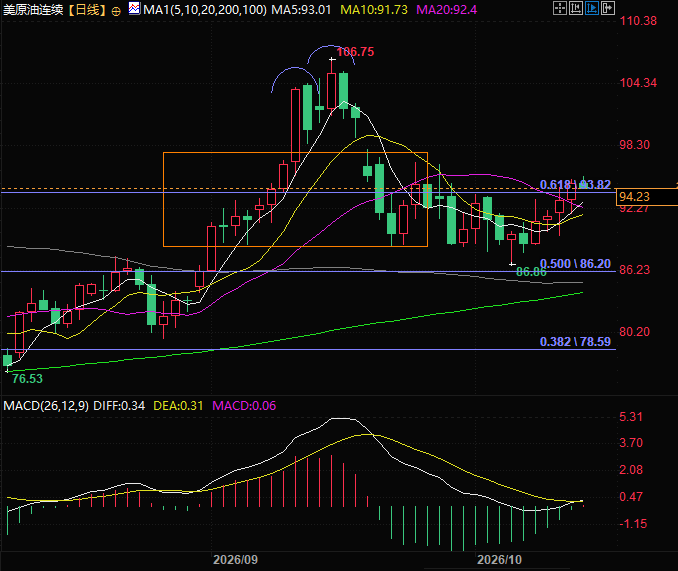678x571 pixels.
Task: Click the blue highlighted play icon
Action: (x=592, y=8)
